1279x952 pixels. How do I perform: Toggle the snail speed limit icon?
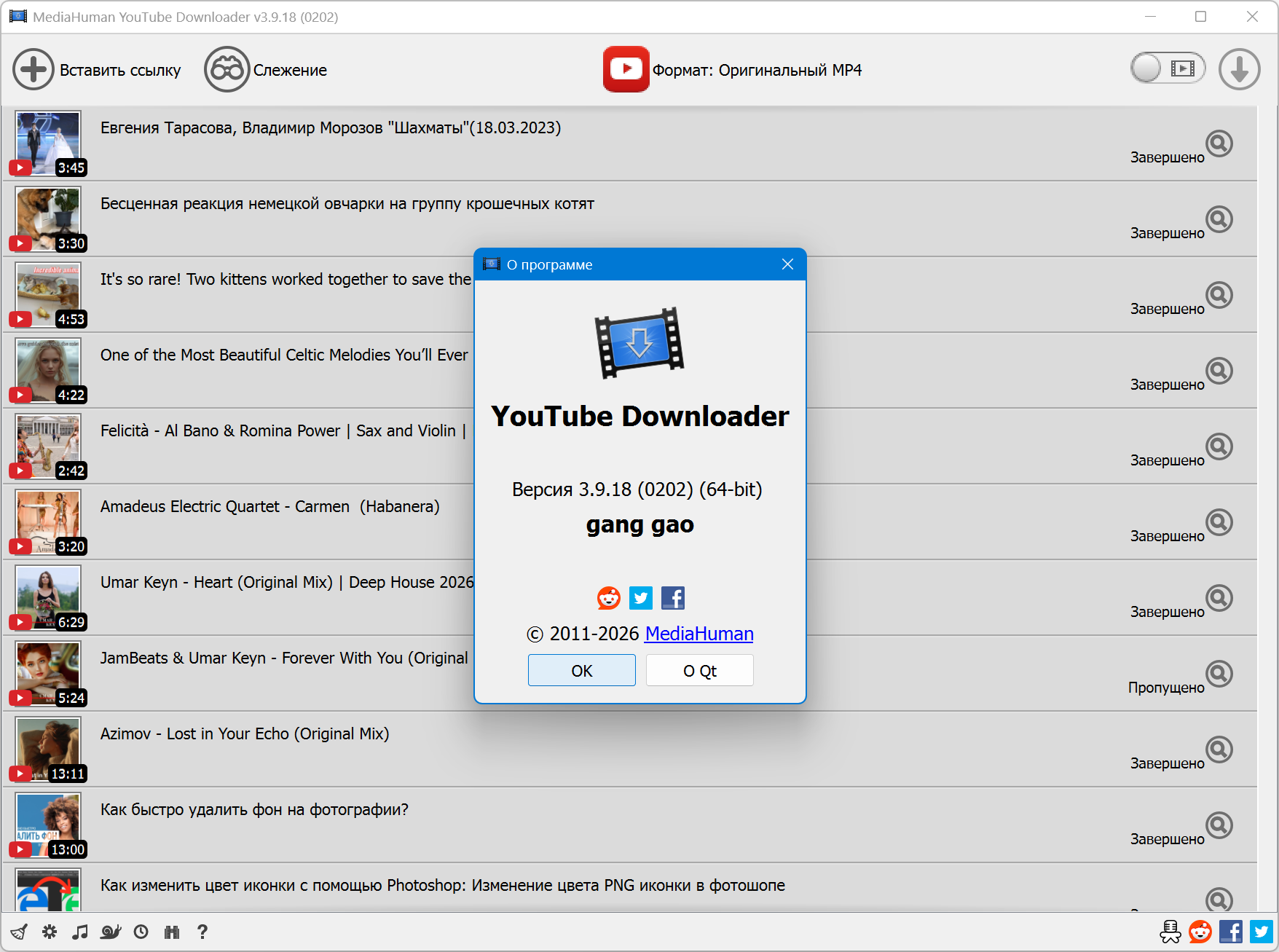111,932
